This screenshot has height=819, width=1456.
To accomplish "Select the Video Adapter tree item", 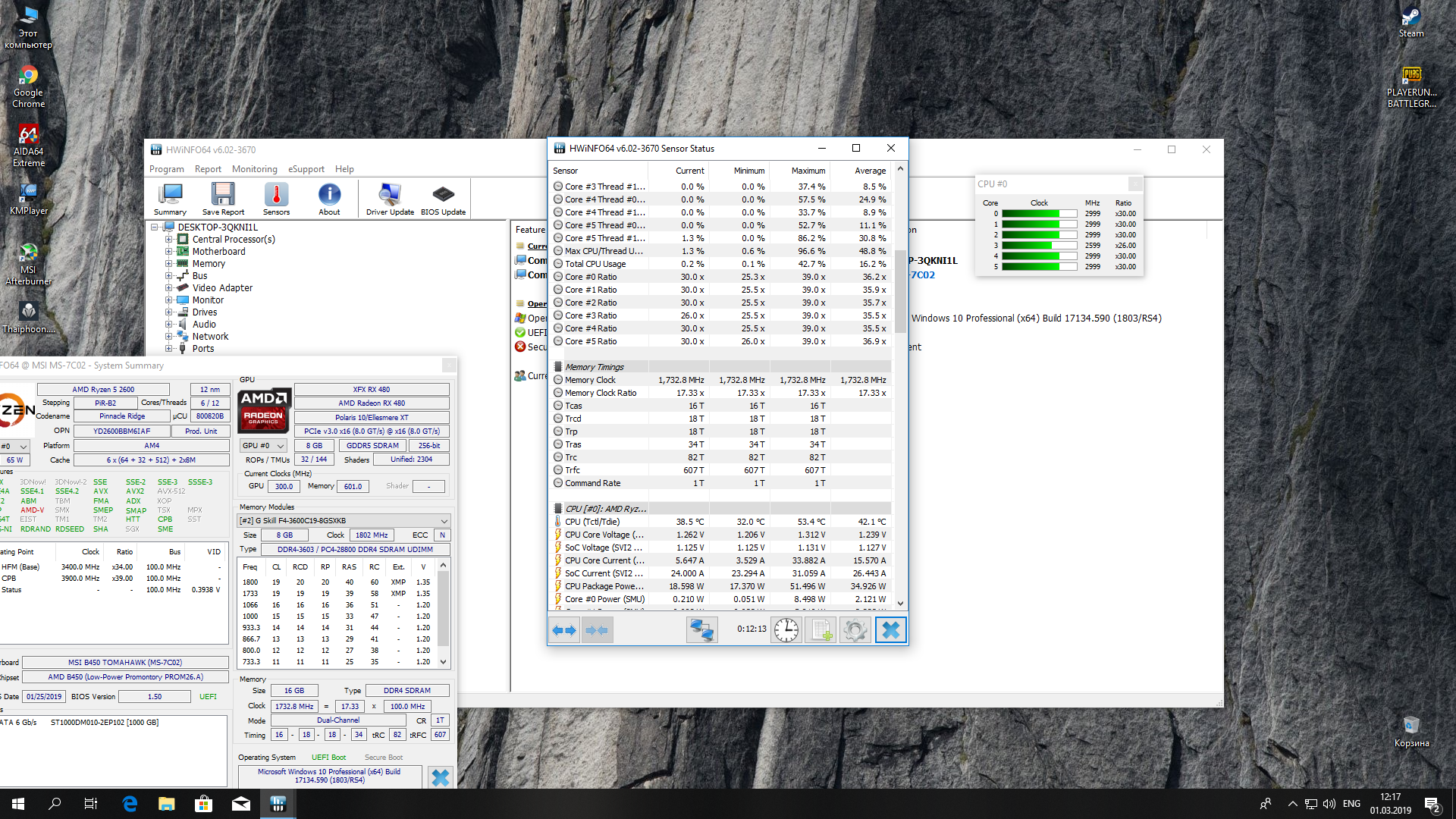I will pos(222,288).
